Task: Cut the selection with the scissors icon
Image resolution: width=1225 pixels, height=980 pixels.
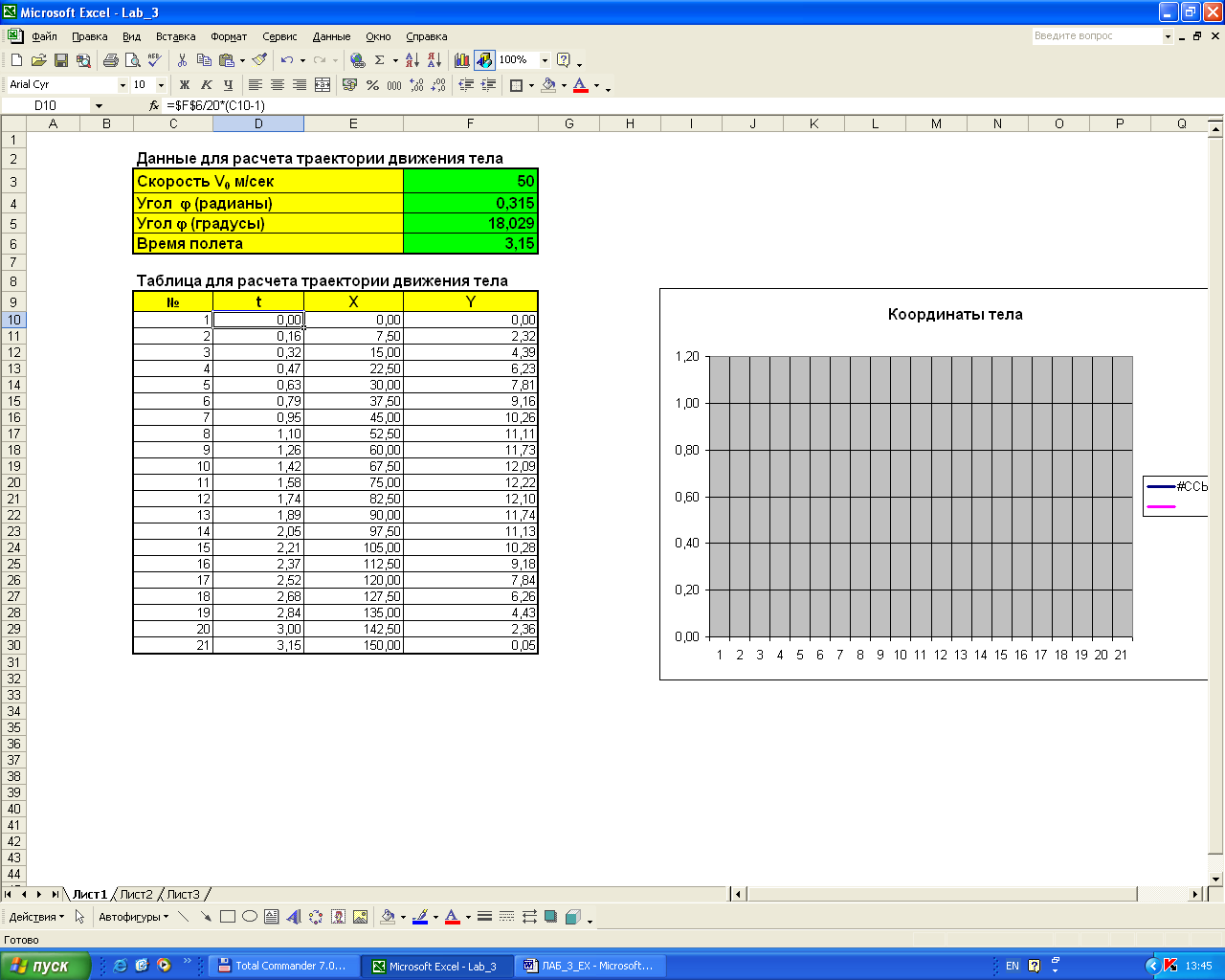Action: pyautogui.click(x=182, y=60)
